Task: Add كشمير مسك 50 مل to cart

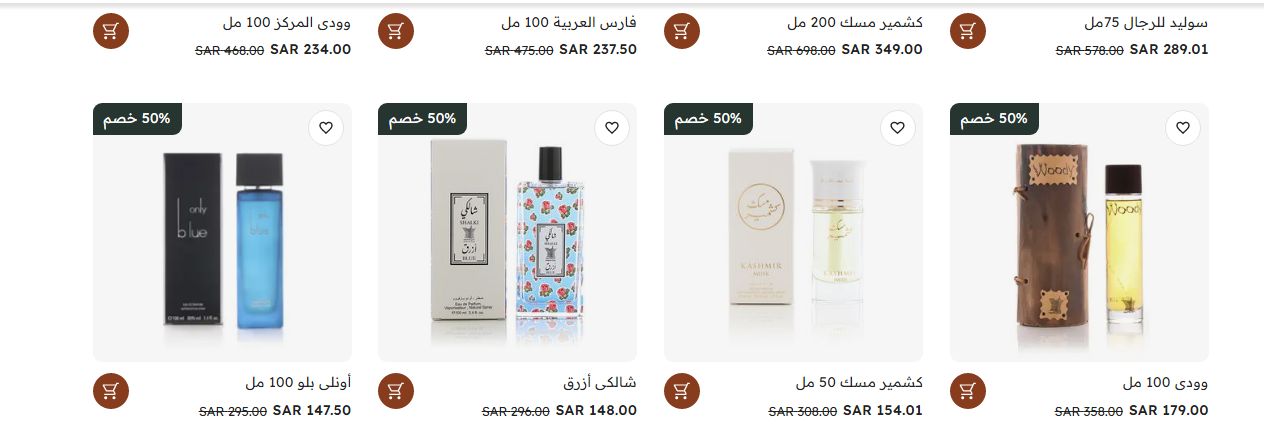Action: [682, 391]
